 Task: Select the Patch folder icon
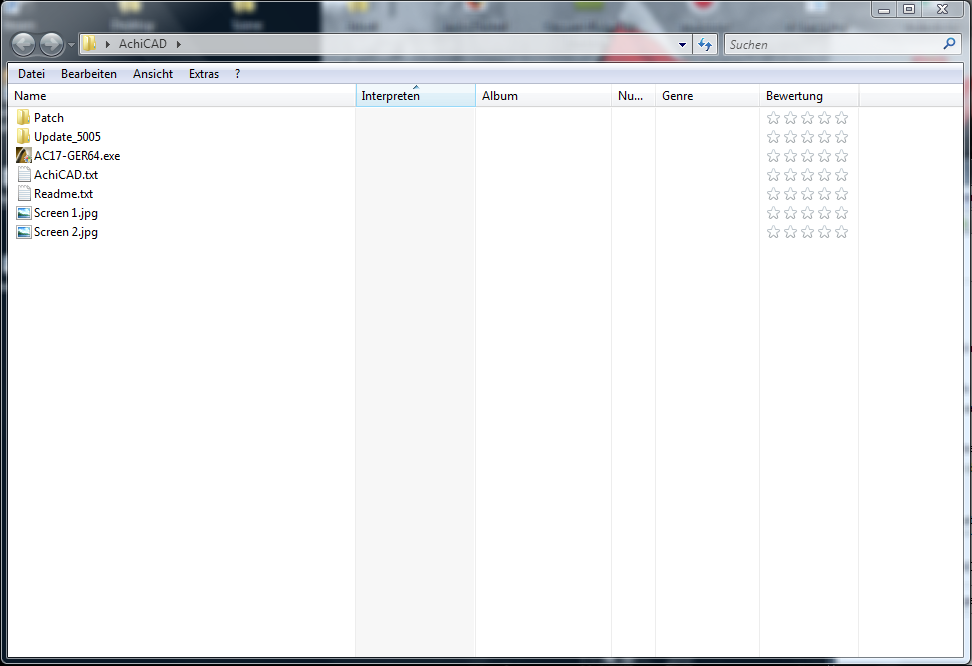(24, 117)
